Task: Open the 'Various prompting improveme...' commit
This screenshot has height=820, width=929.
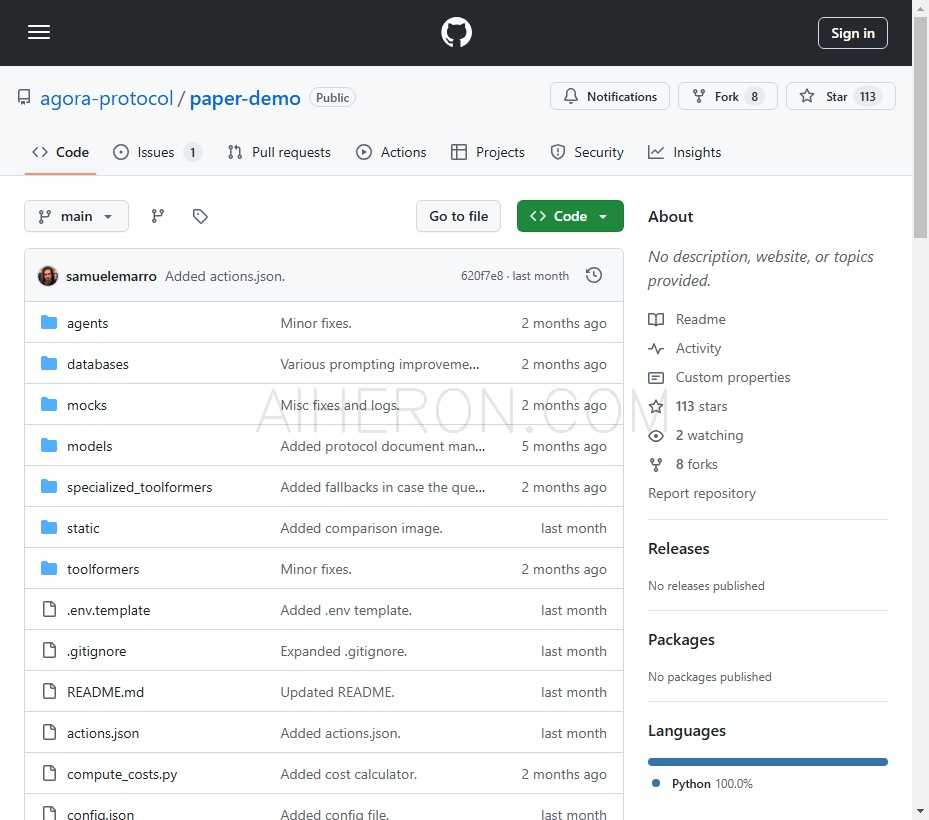Action: [x=380, y=364]
